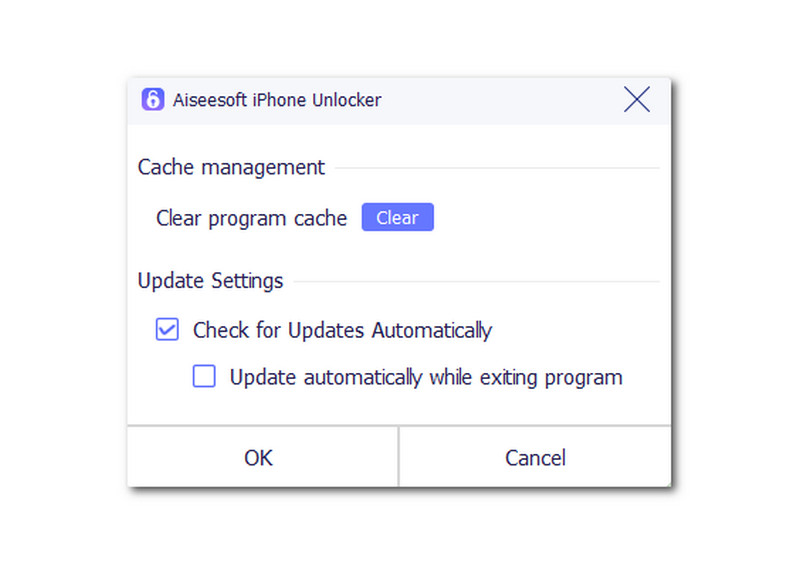Viewport: 800px width, 566px height.
Task: Clear the program cache
Action: (x=397, y=218)
